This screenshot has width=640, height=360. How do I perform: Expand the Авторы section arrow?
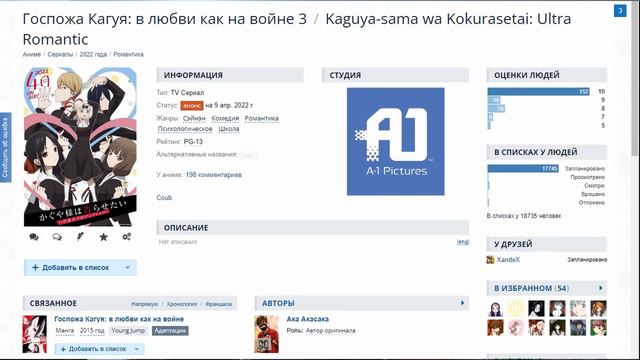coord(462,303)
